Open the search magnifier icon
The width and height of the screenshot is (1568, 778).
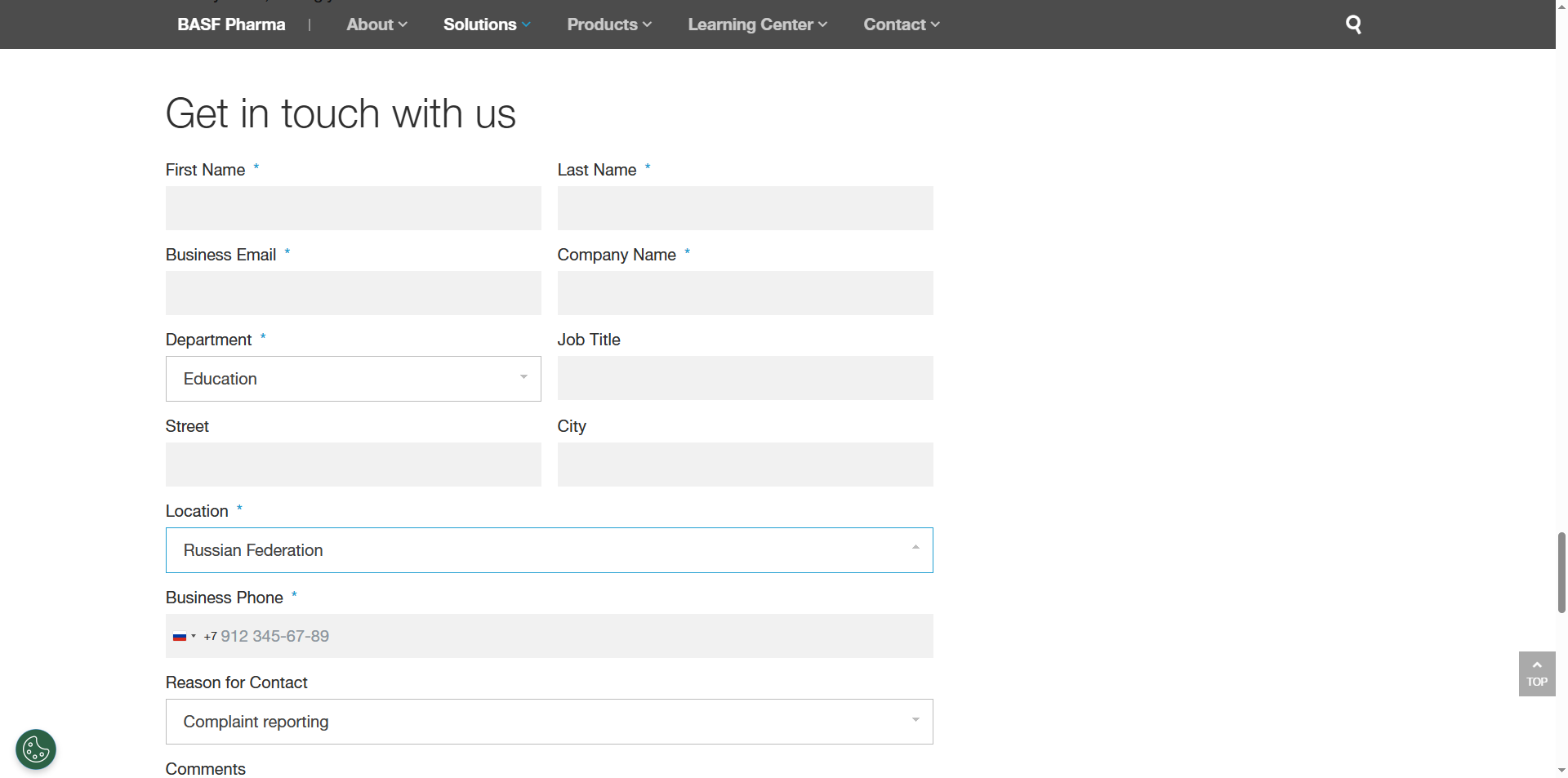coord(1353,24)
